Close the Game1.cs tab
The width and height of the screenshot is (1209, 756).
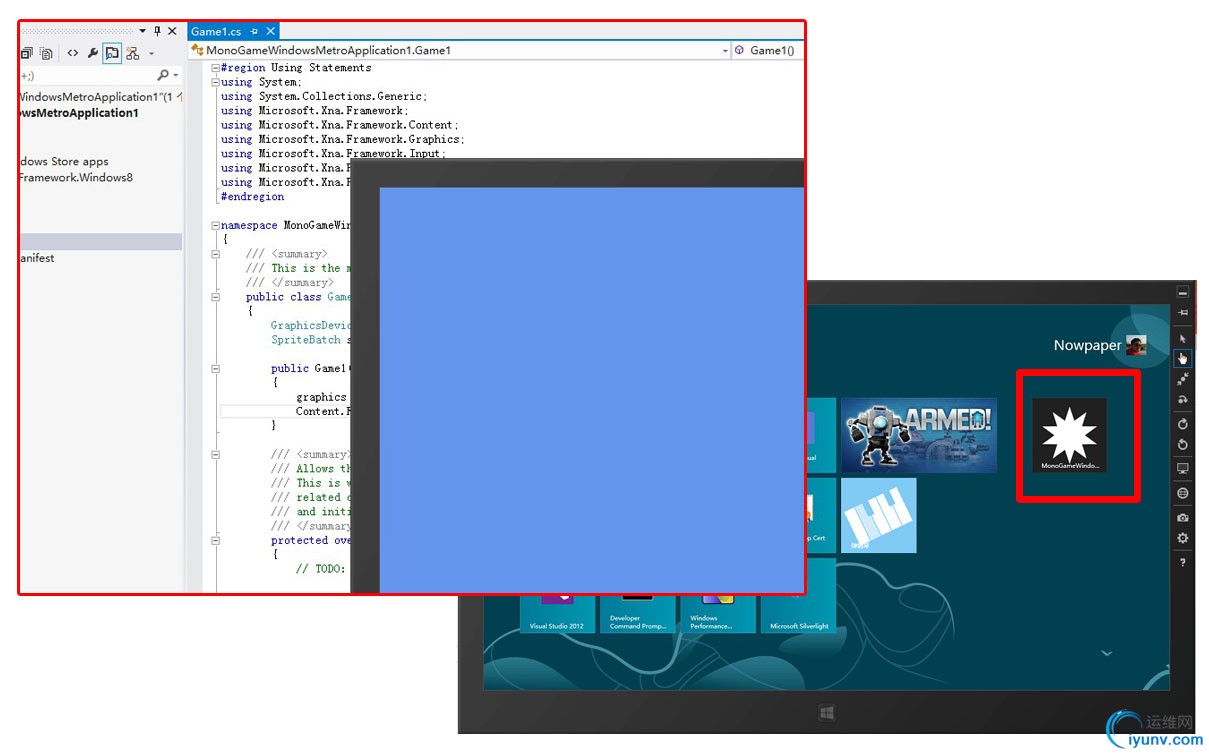[270, 32]
